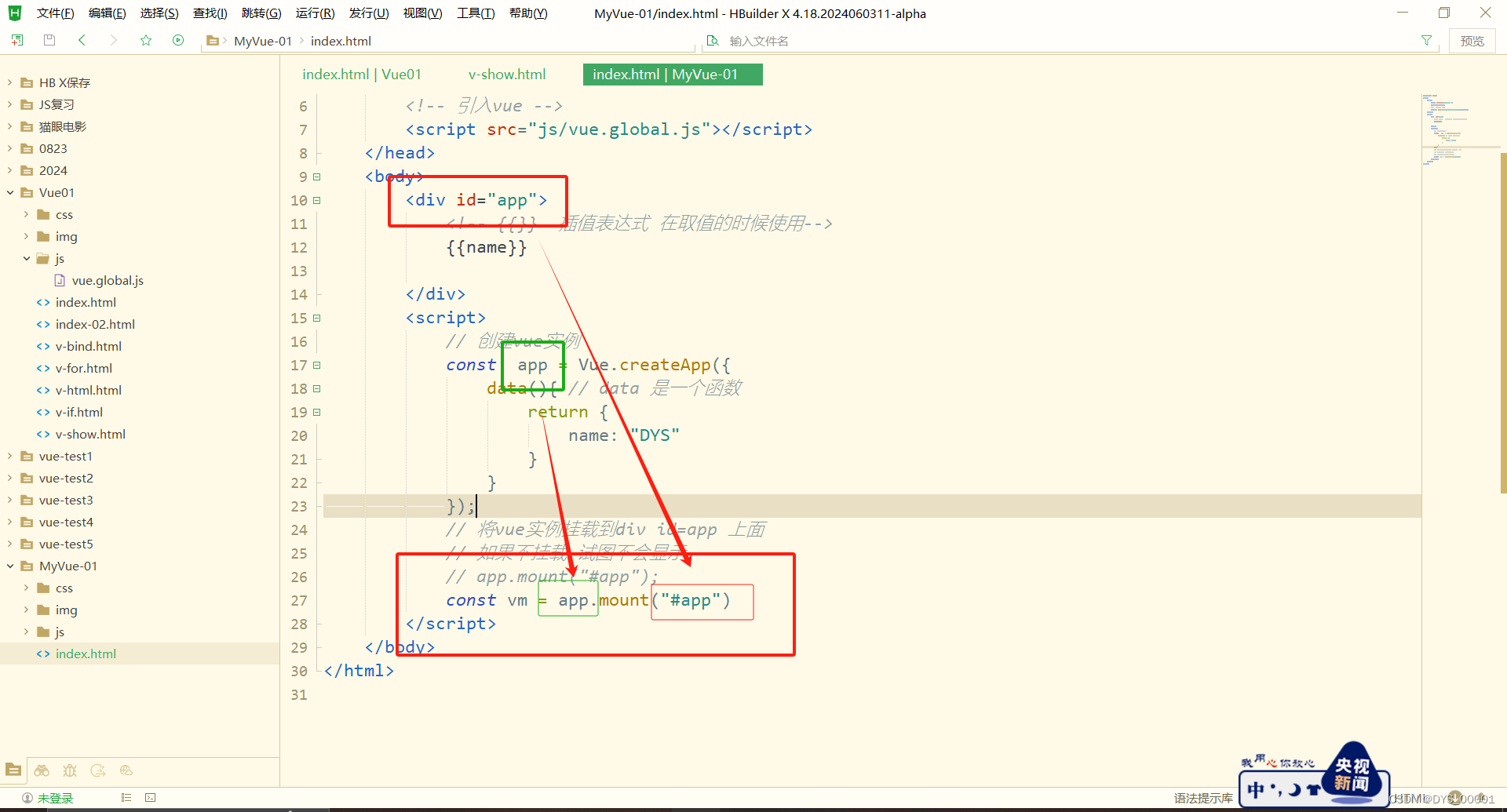Screen dimensions: 1507x812
Task: Toggle fold on line 15 script tag
Action: click(x=317, y=318)
